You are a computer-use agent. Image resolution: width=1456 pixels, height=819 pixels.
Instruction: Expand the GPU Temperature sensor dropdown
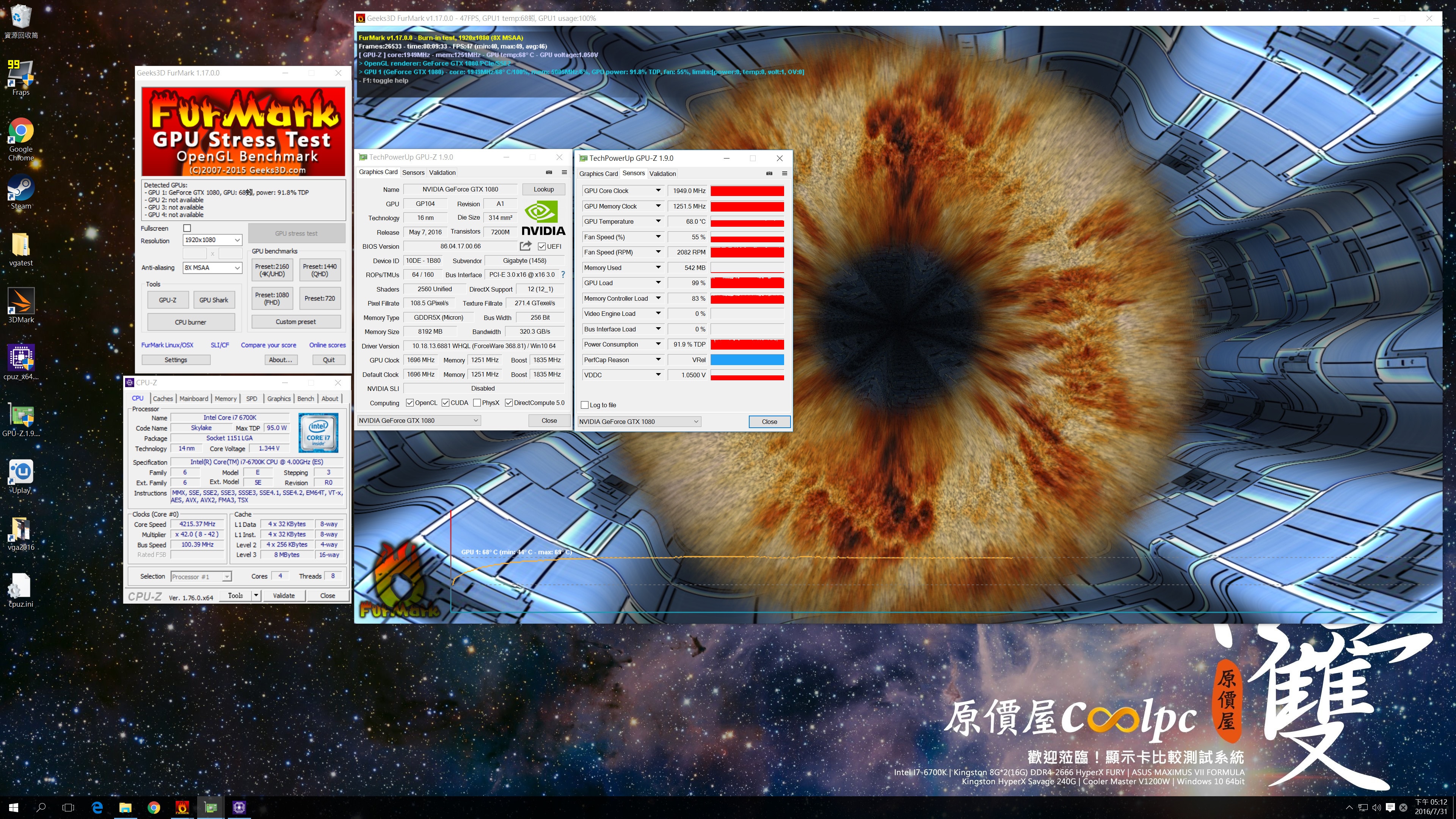coord(658,221)
